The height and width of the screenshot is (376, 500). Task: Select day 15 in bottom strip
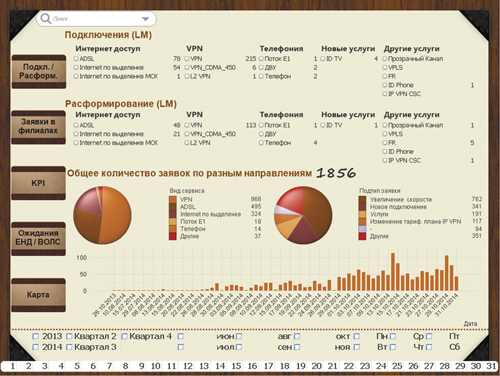[x=236, y=366]
